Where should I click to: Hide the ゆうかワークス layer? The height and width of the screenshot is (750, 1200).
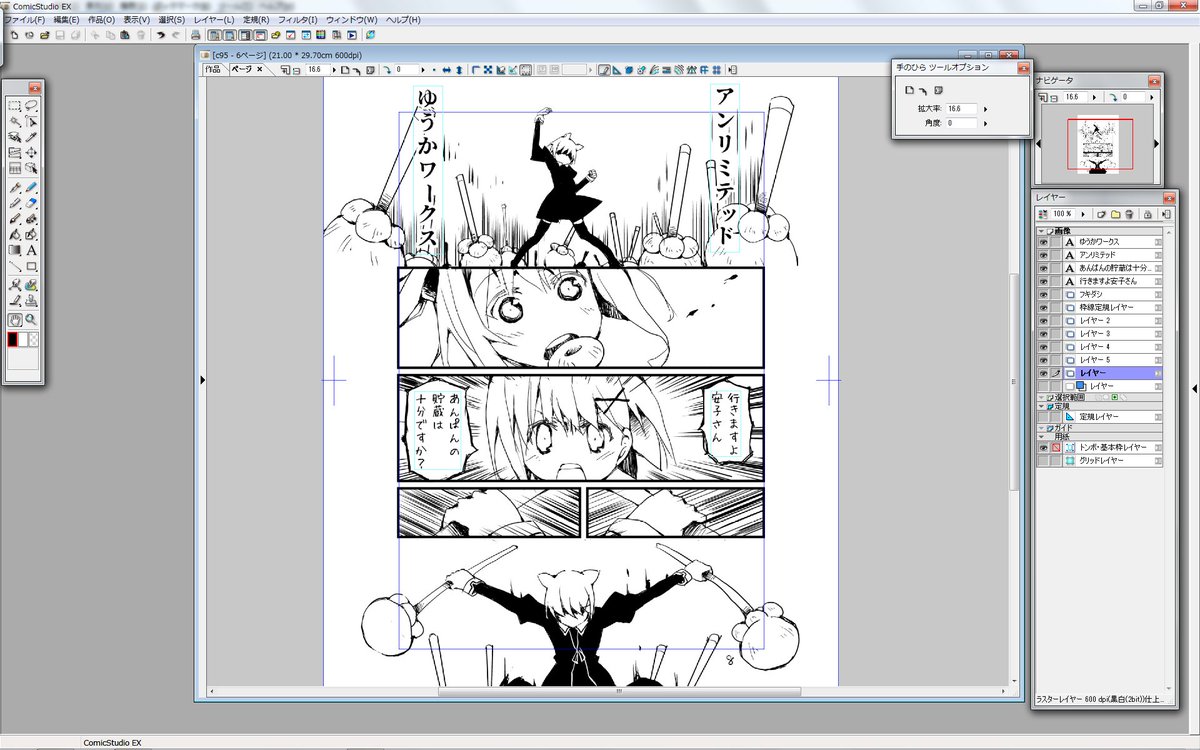pos(1043,242)
